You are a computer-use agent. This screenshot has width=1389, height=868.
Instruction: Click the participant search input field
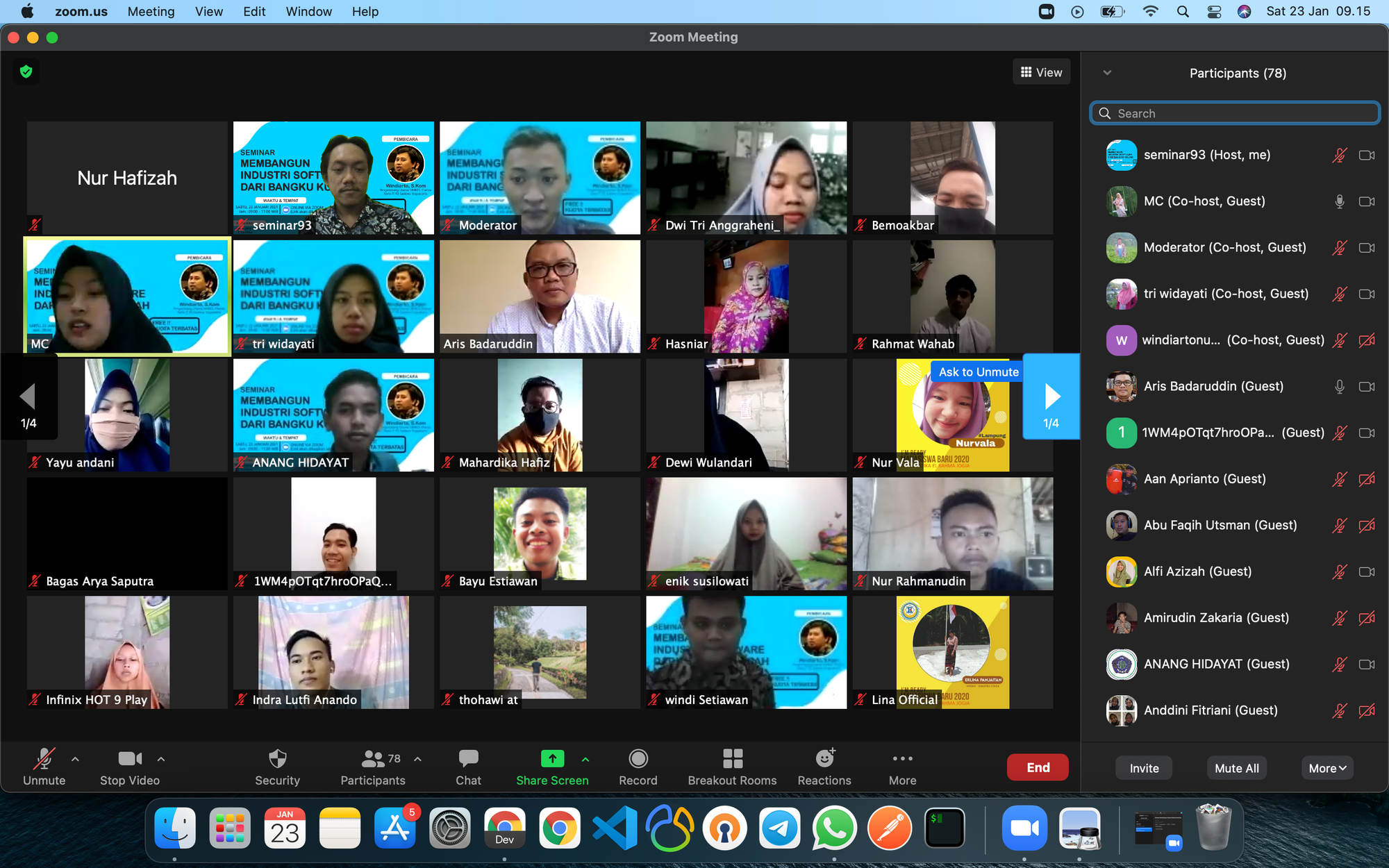[x=1237, y=113]
